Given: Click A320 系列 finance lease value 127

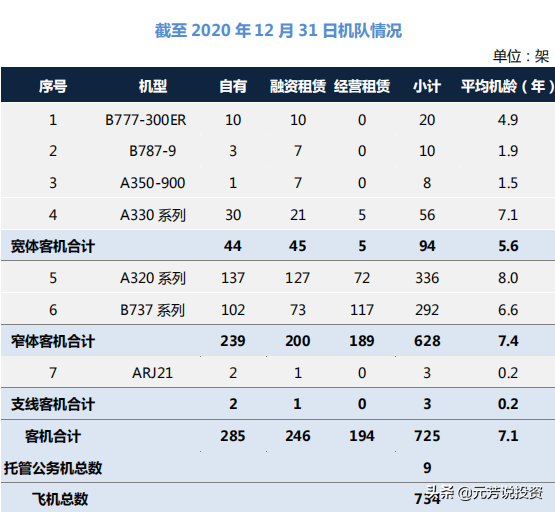Looking at the screenshot, I should [x=298, y=278].
